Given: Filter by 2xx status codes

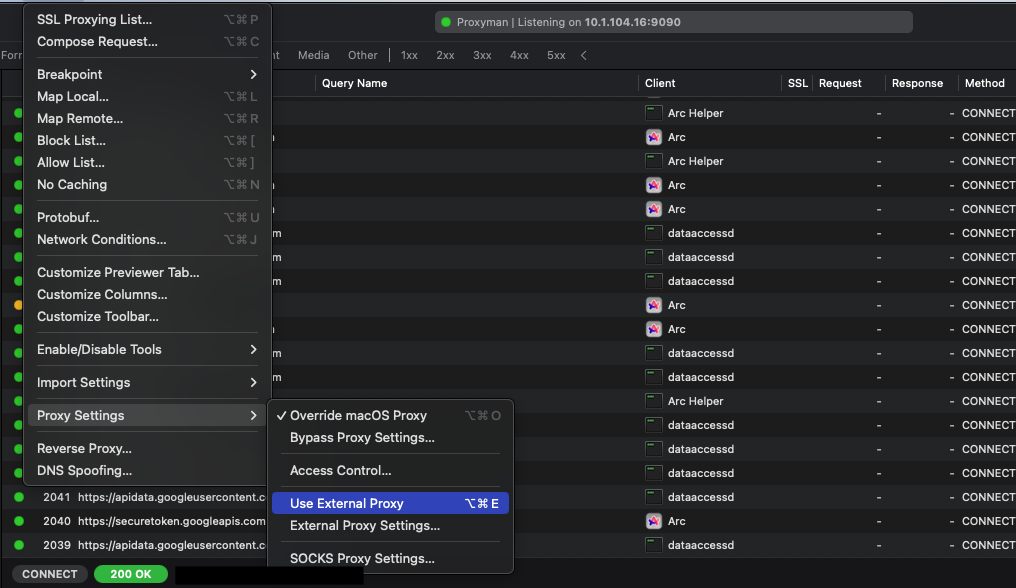Looking at the screenshot, I should 445,56.
